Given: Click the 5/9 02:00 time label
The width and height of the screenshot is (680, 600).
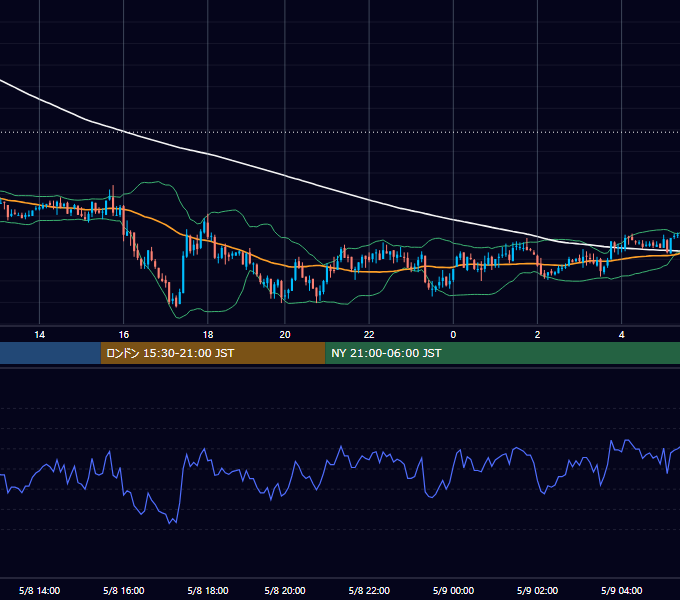Looking at the screenshot, I should [x=537, y=590].
